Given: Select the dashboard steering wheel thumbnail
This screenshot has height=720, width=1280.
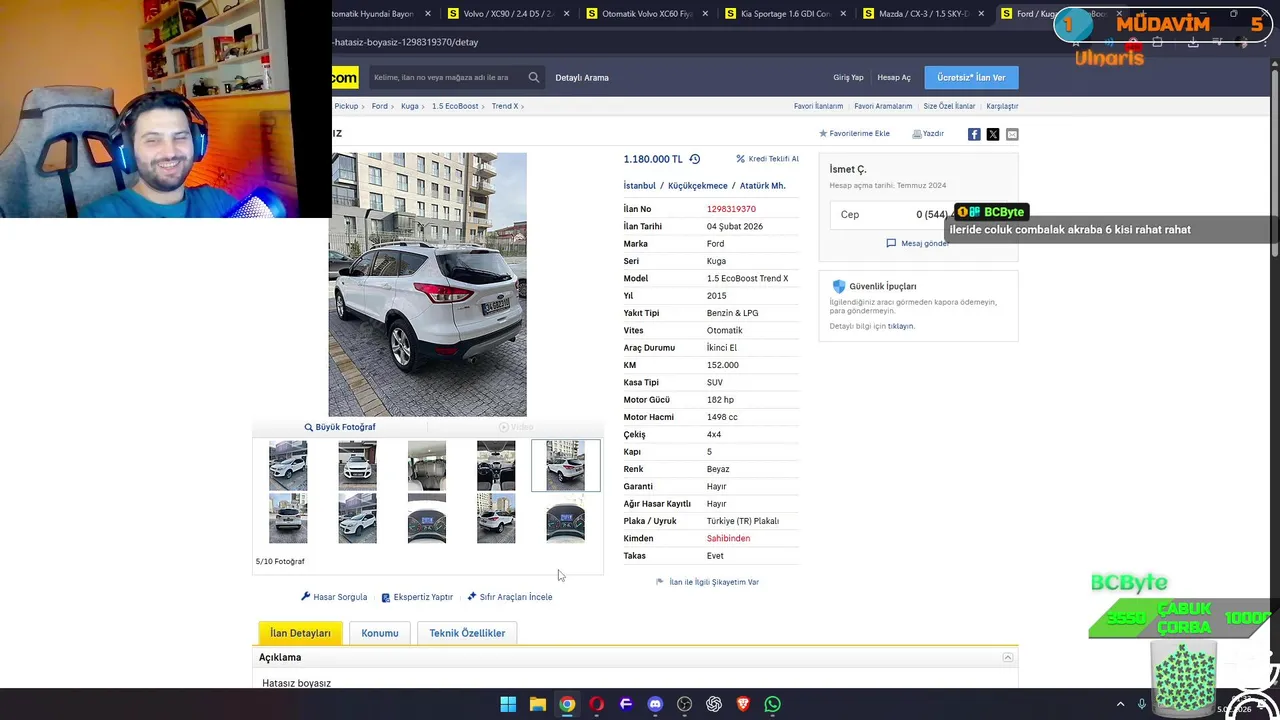Looking at the screenshot, I should coord(496,466).
